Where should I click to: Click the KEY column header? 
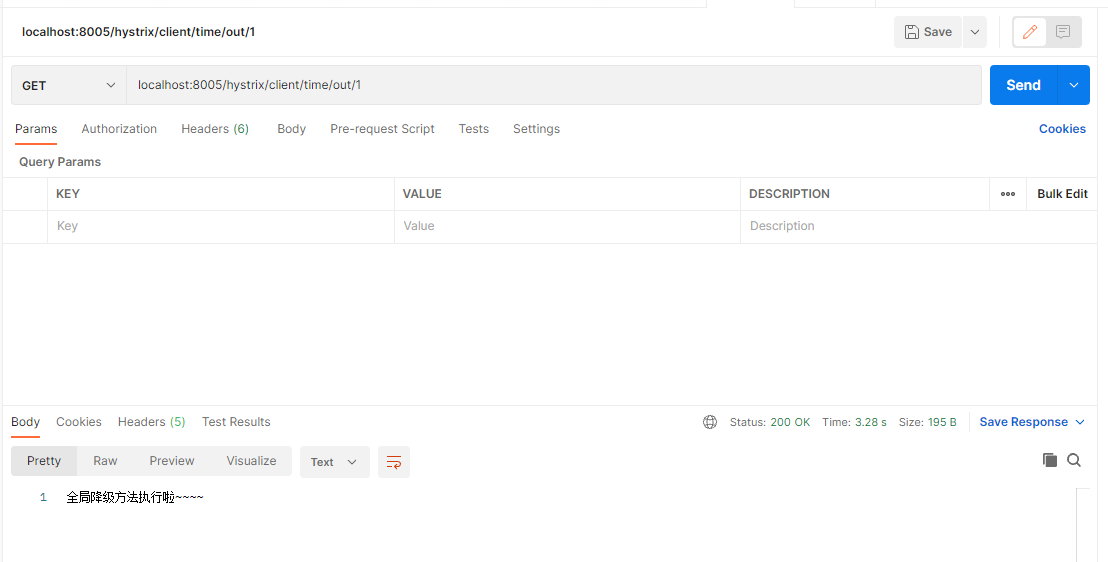tap(68, 194)
